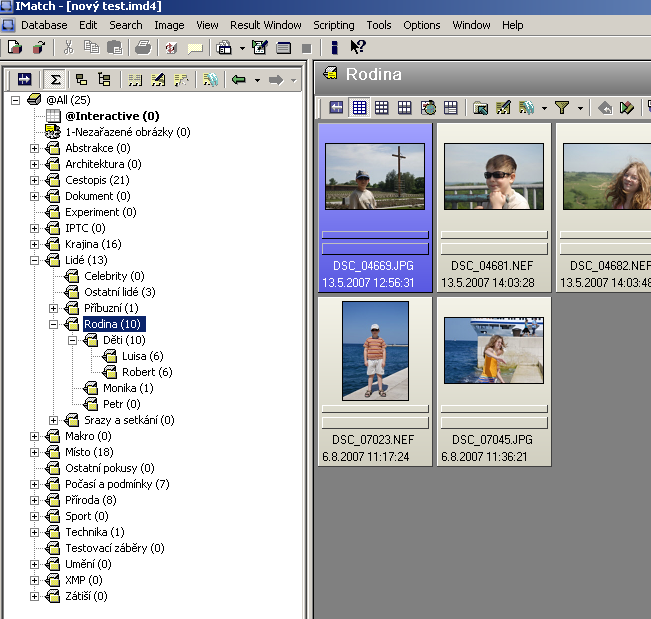The image size is (651, 619).
Task: Collapse the Rodina category node
Action: point(53,324)
